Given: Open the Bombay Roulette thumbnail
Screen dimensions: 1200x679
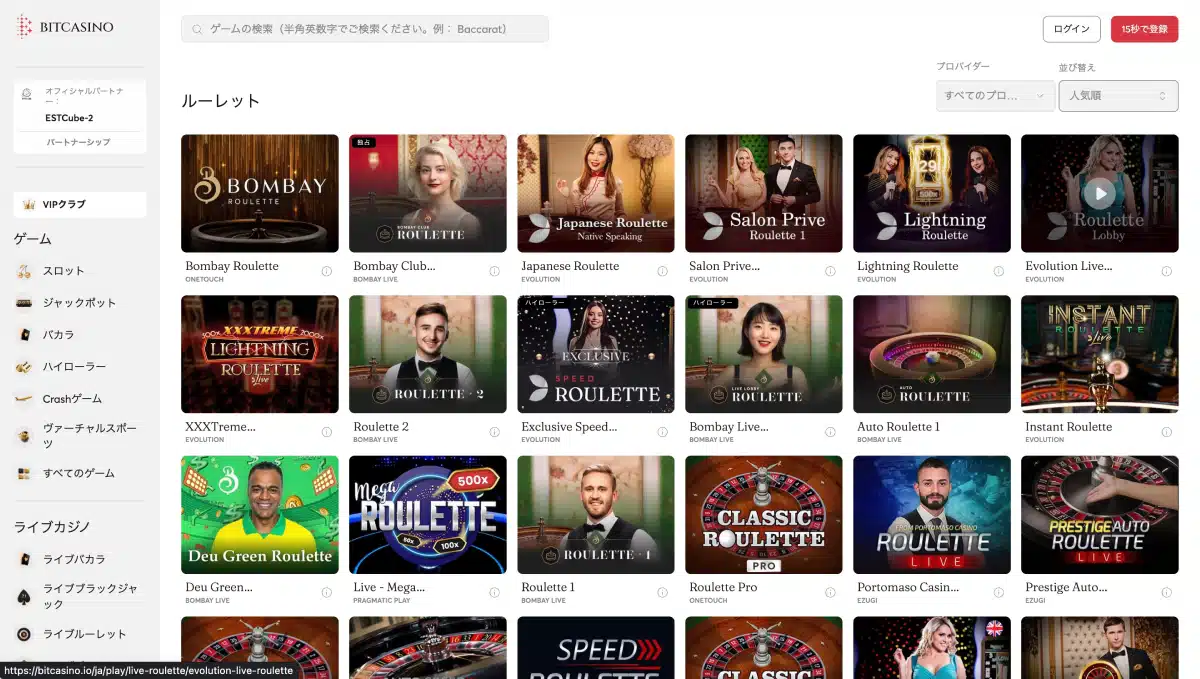Looking at the screenshot, I should click(x=260, y=193).
